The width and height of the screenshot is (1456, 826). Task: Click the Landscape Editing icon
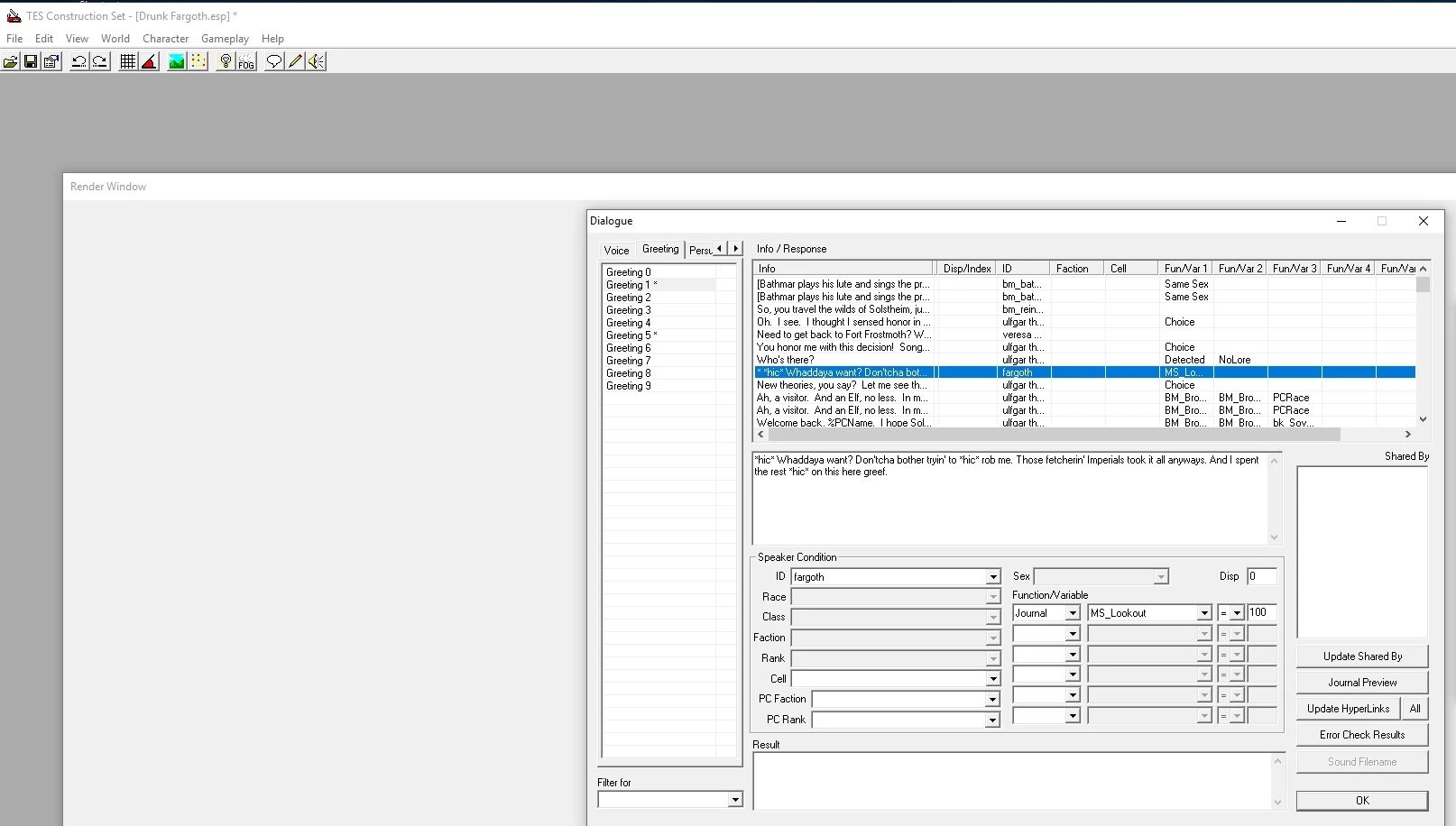coord(177,61)
